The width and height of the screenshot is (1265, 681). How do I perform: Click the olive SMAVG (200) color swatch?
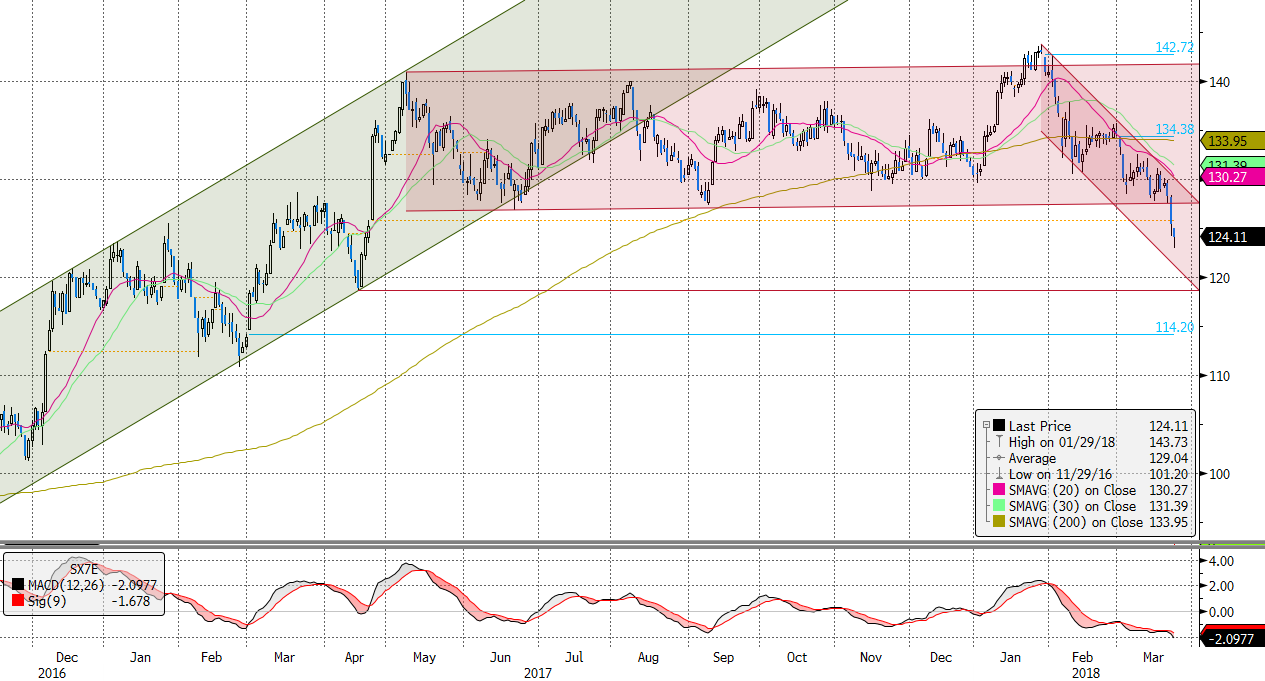(998, 522)
